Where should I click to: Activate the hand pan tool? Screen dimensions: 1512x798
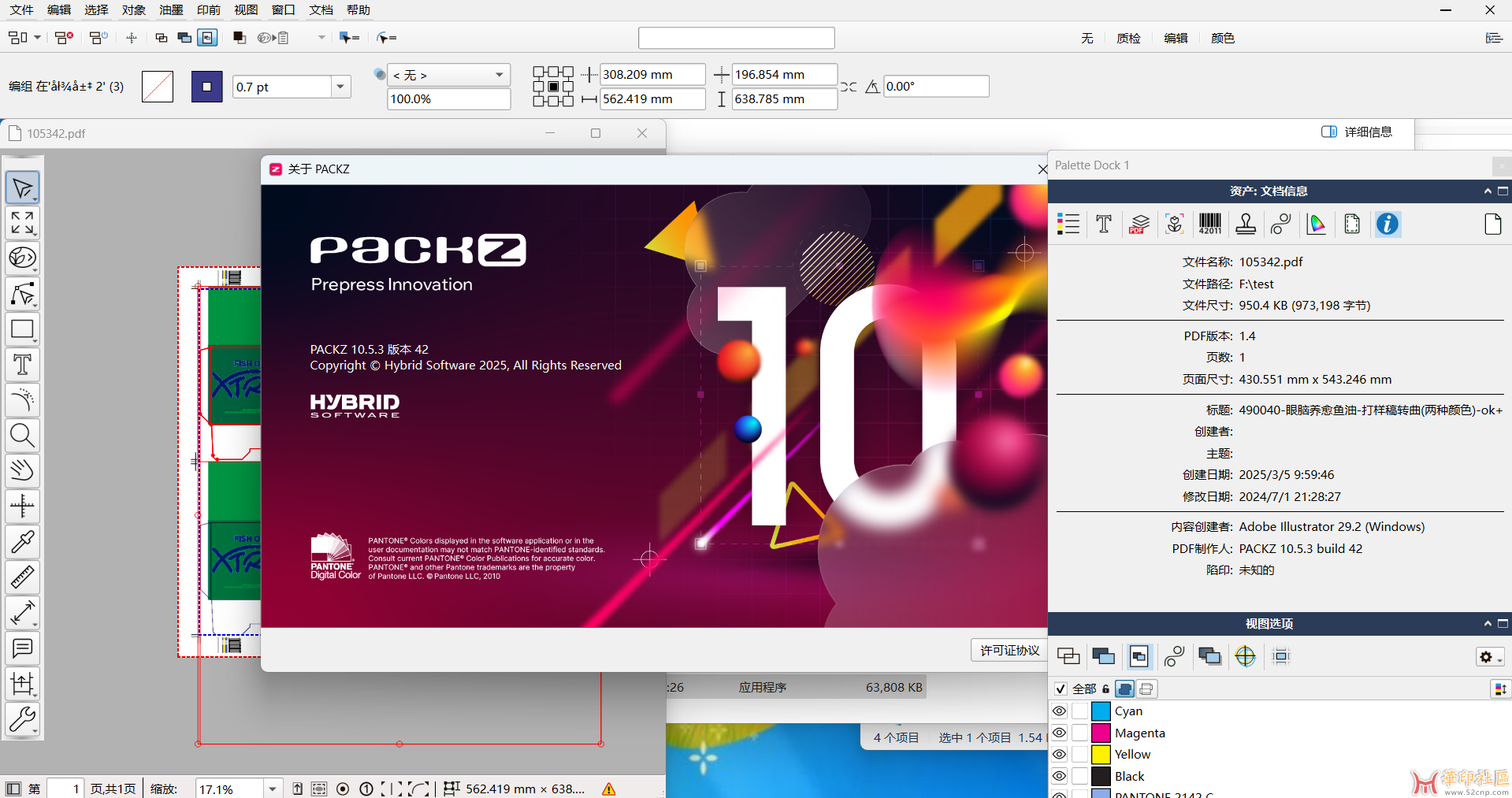tap(22, 471)
